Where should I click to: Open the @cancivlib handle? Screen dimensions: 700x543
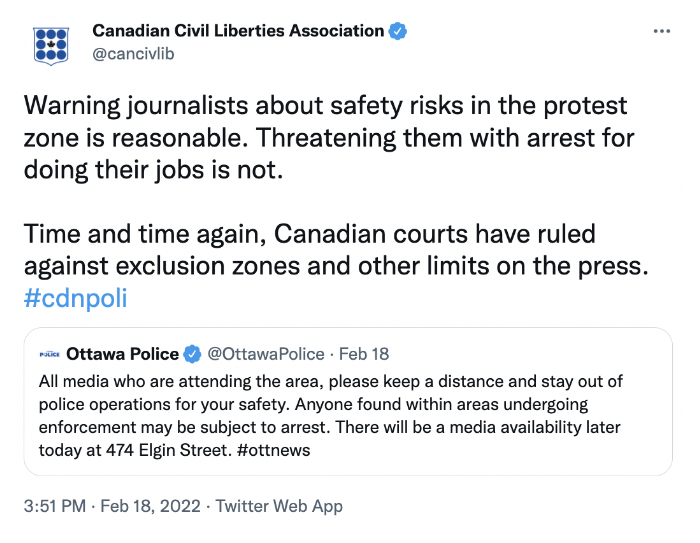click(133, 54)
